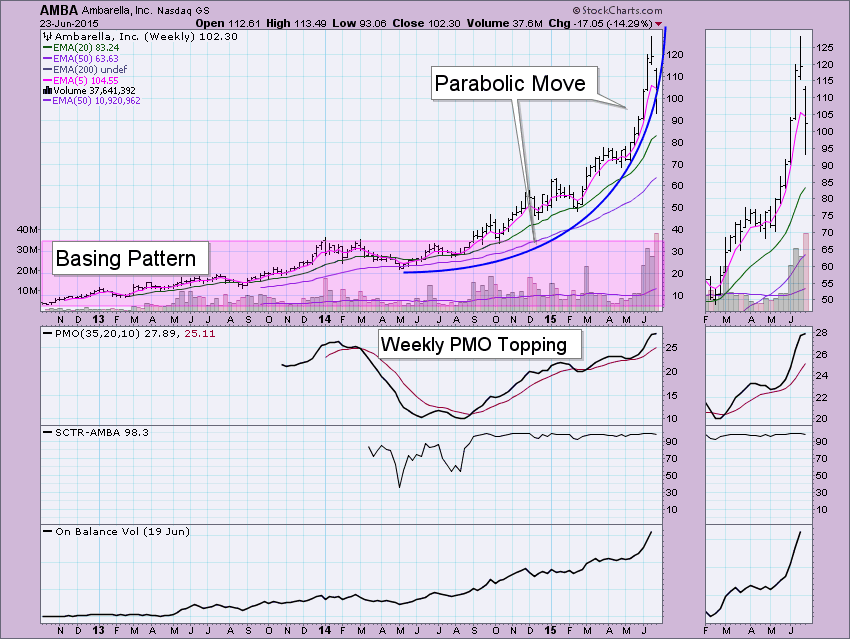Click the Low 93.06 value in header
Screen dimensions: 850x639
click(360, 23)
